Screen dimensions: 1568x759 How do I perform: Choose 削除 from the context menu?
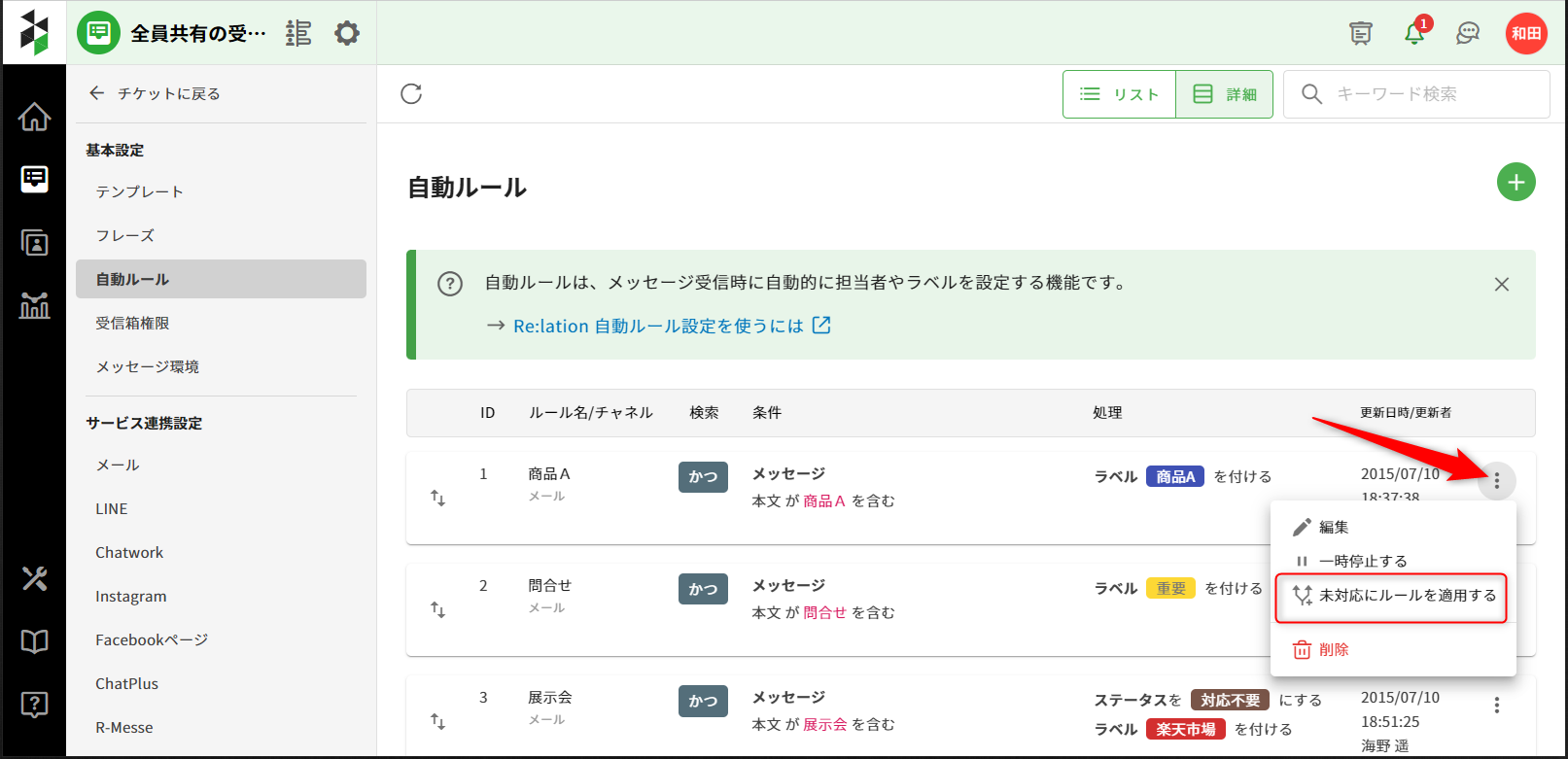pyautogui.click(x=1333, y=649)
